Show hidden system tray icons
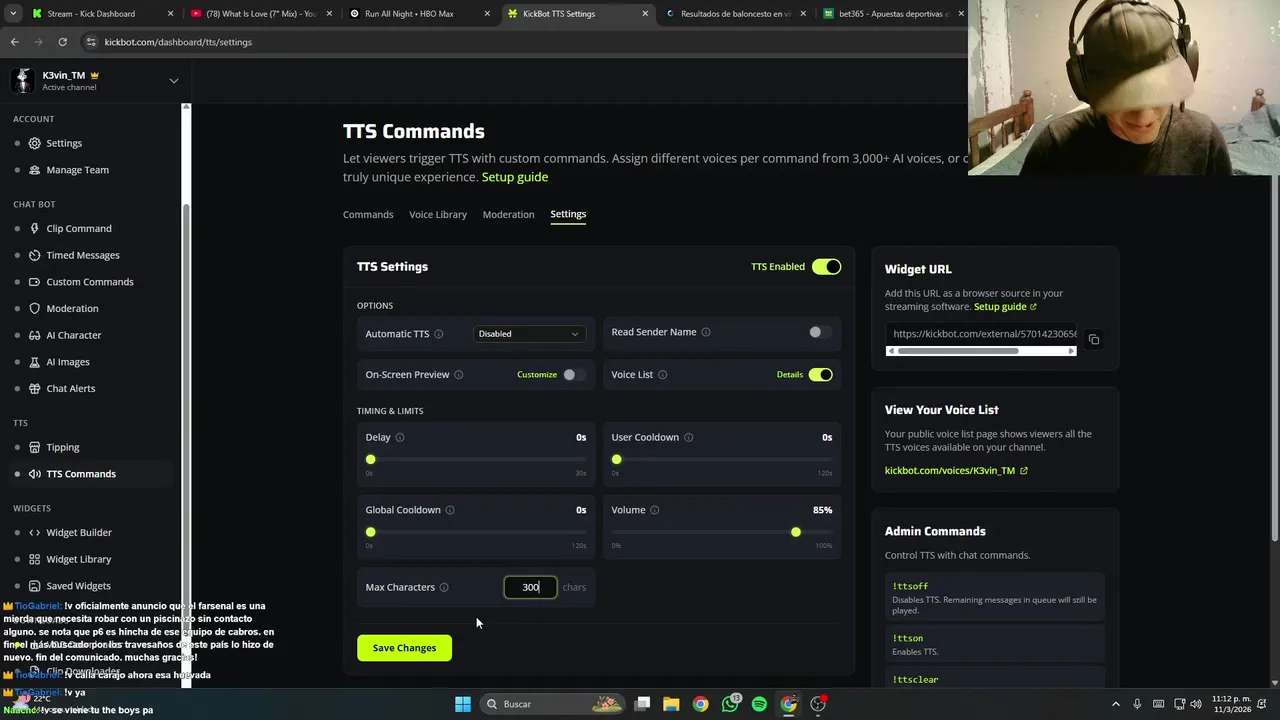The height and width of the screenshot is (720, 1280). 1116,704
